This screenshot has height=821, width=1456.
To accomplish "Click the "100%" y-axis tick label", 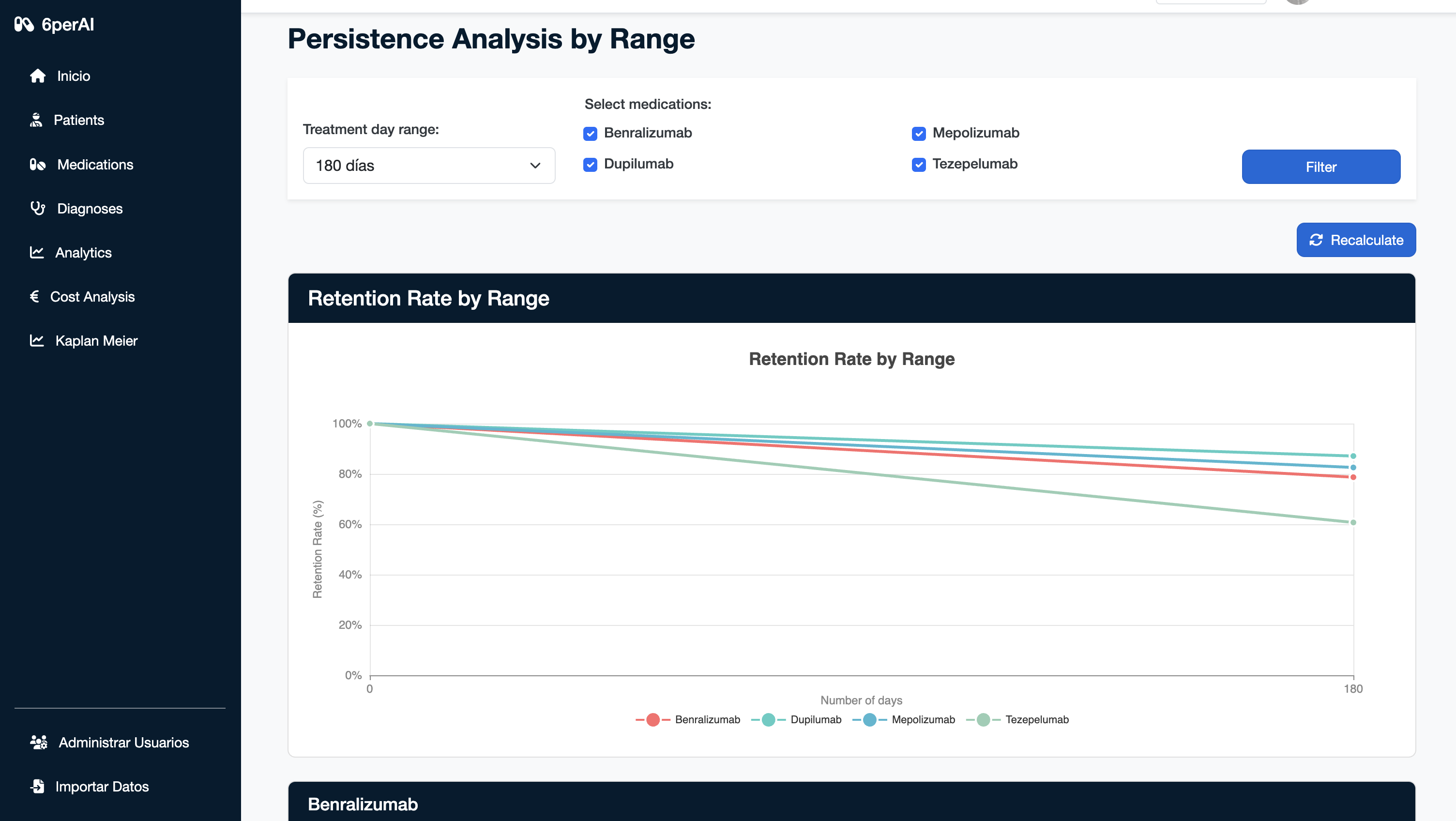I will pyautogui.click(x=347, y=424).
